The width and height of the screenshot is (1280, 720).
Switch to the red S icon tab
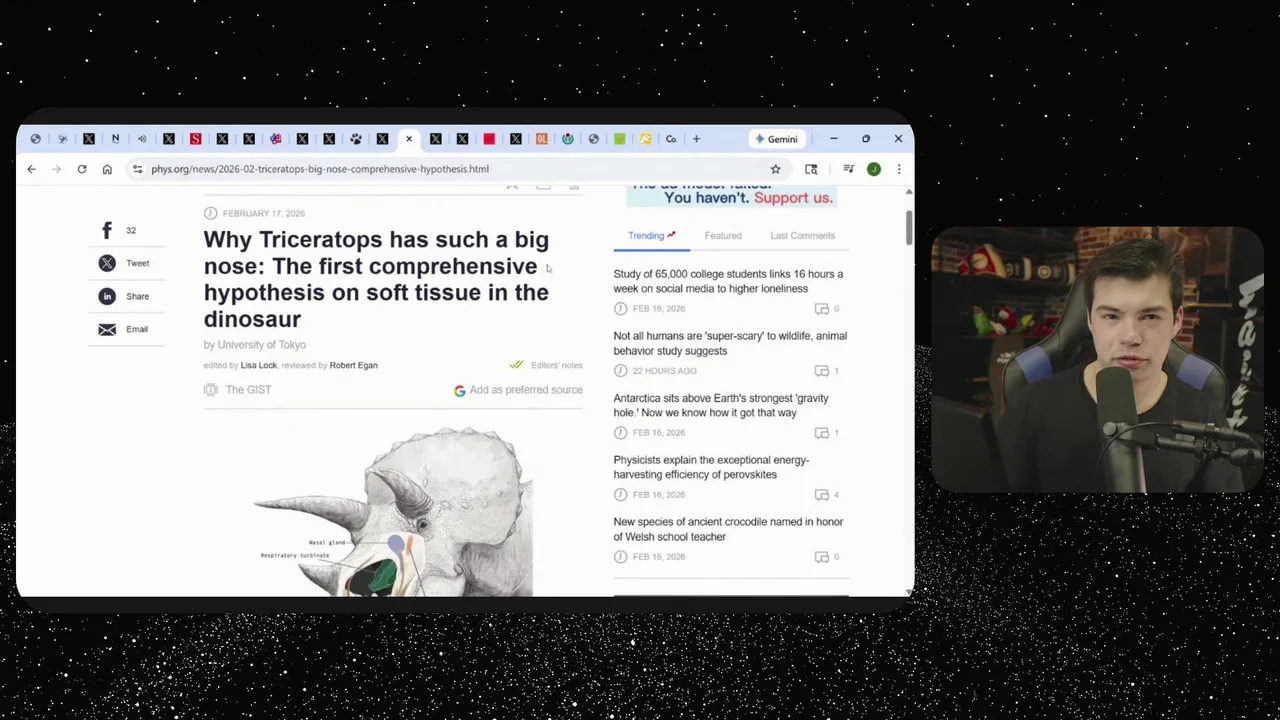coord(195,139)
